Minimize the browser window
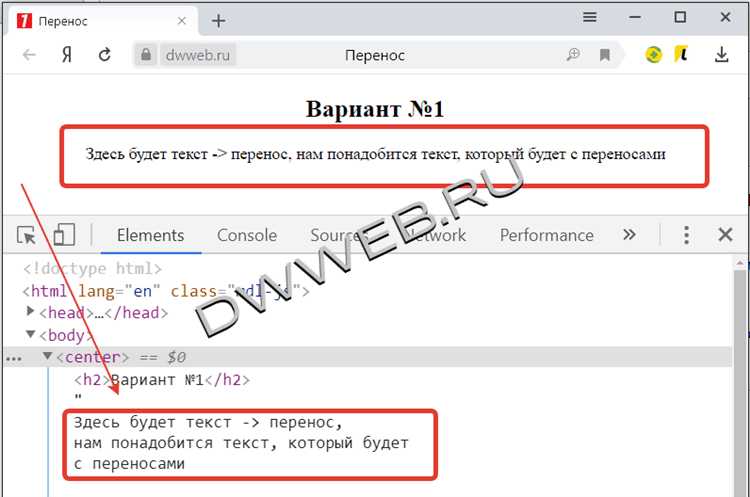Screen dimensions: 750x497 pos(635,17)
